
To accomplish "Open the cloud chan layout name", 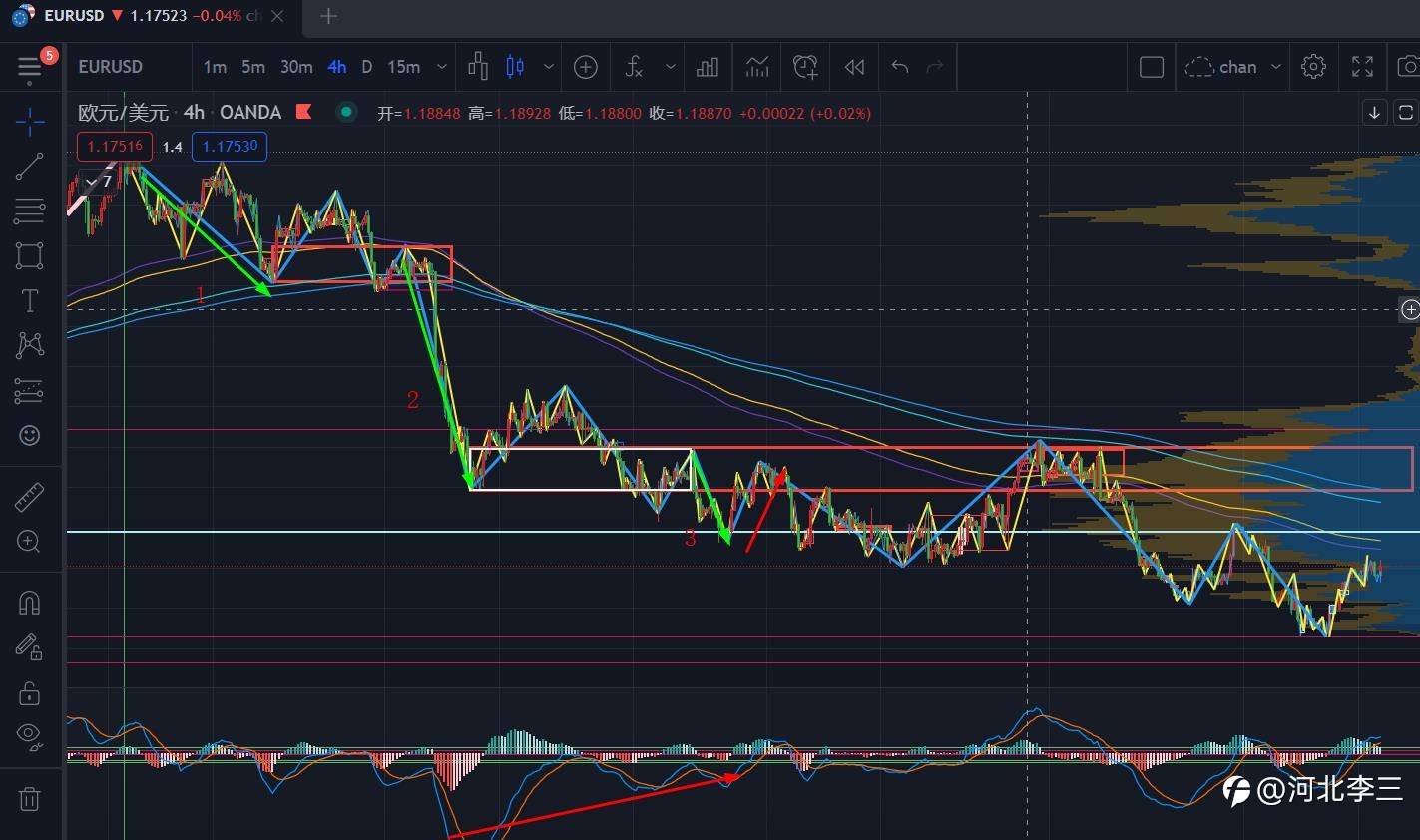I will point(1220,67).
